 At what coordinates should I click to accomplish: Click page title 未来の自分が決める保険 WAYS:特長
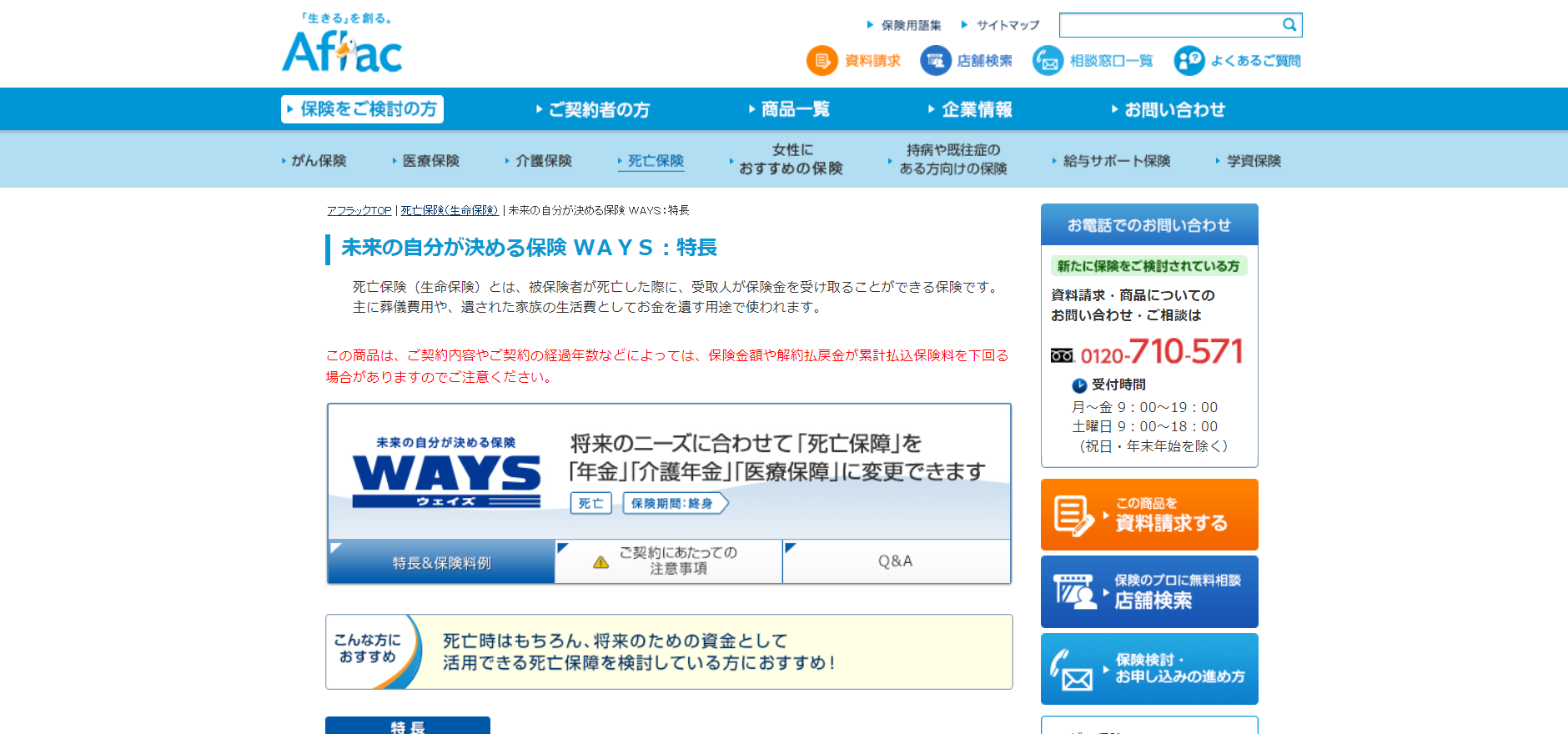[530, 248]
